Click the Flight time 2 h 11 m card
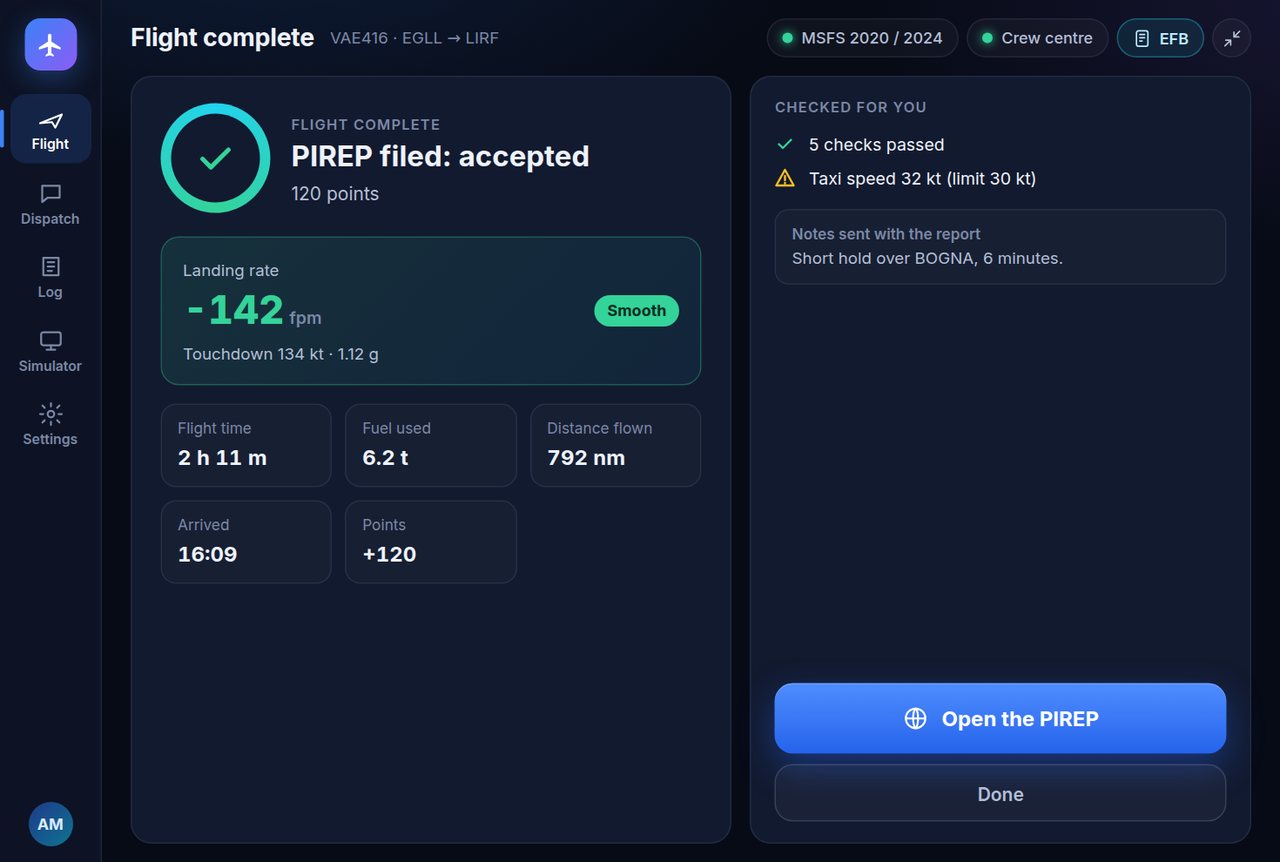 (x=246, y=445)
